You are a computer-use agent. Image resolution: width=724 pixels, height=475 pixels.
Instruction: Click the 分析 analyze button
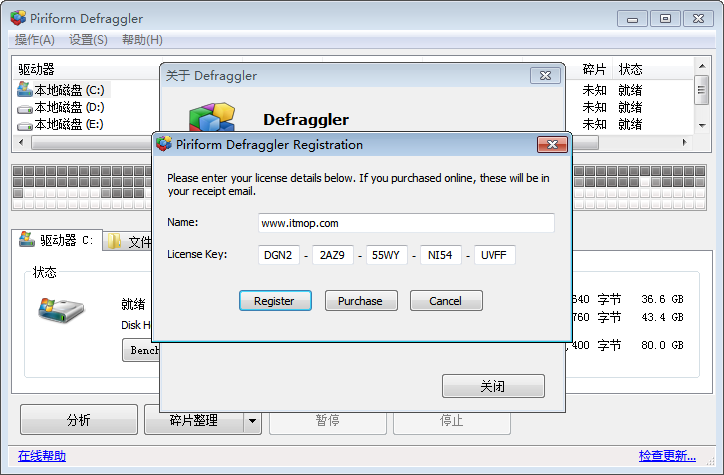(79, 420)
